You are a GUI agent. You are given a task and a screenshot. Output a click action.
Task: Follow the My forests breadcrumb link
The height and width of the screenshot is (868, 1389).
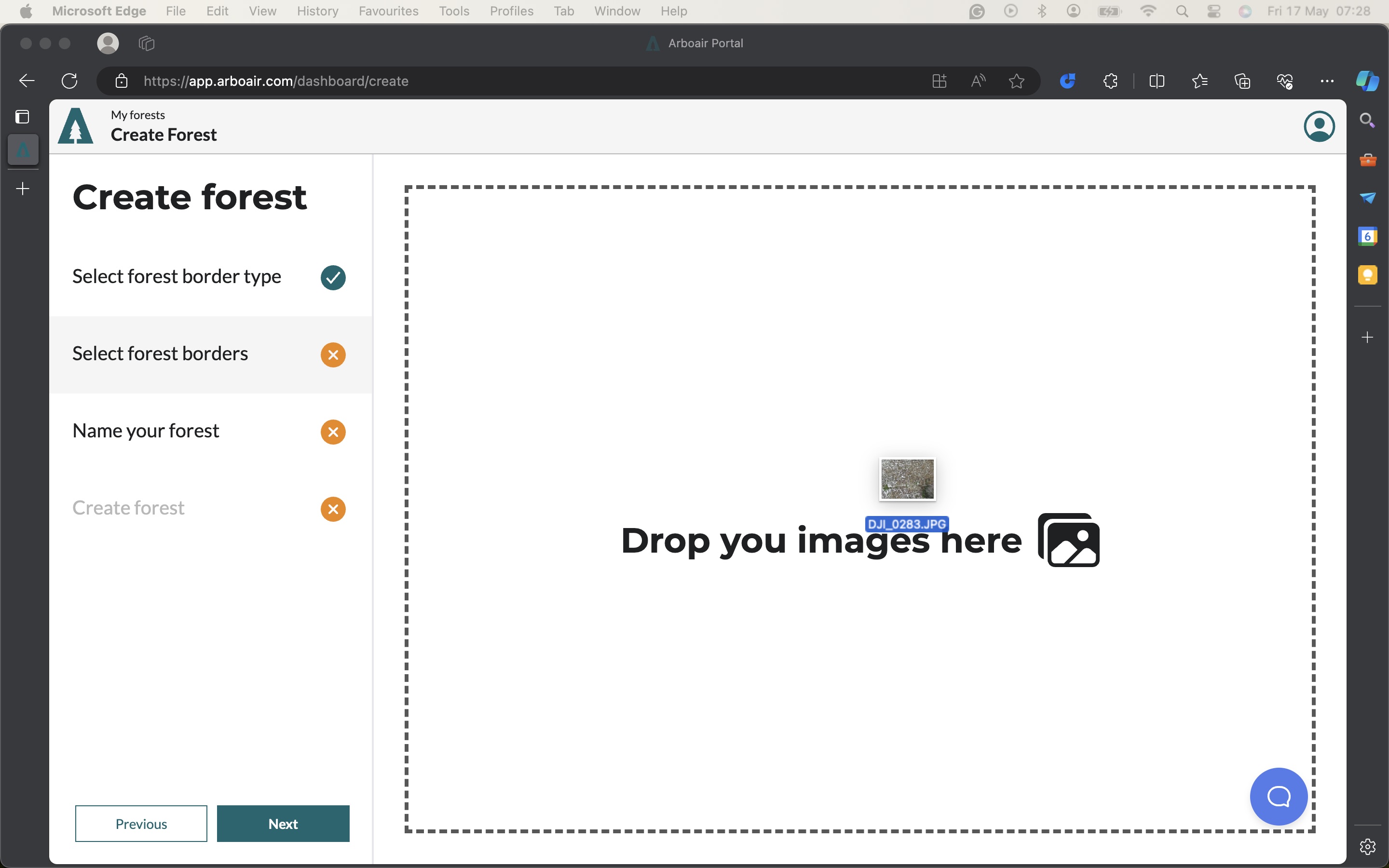pos(138,115)
